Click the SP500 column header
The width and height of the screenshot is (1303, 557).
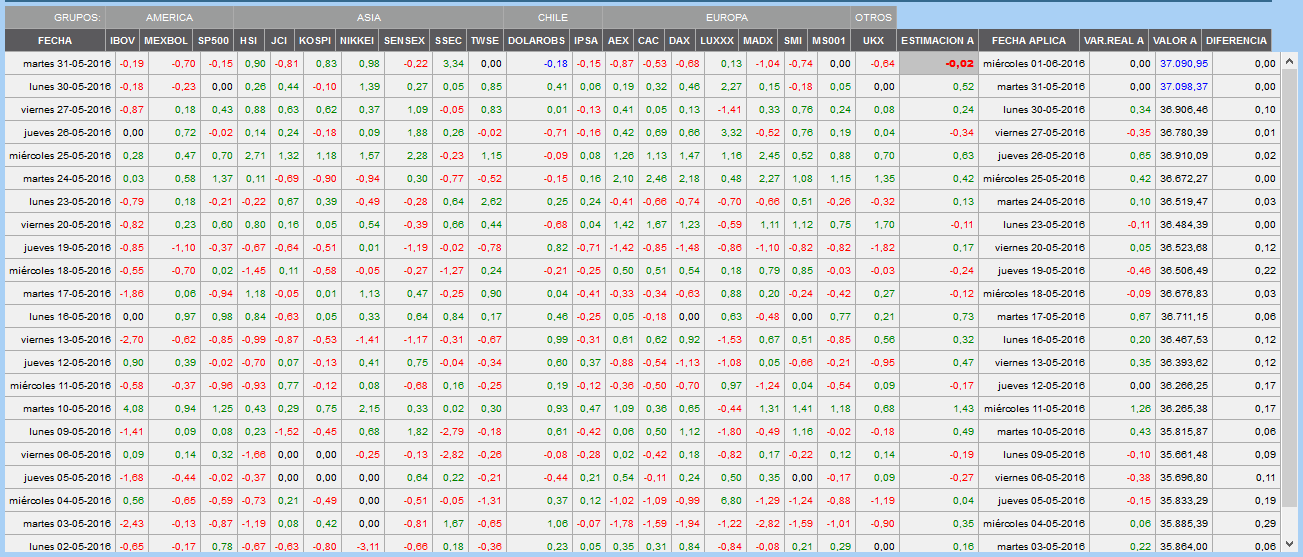pyautogui.click(x=213, y=40)
